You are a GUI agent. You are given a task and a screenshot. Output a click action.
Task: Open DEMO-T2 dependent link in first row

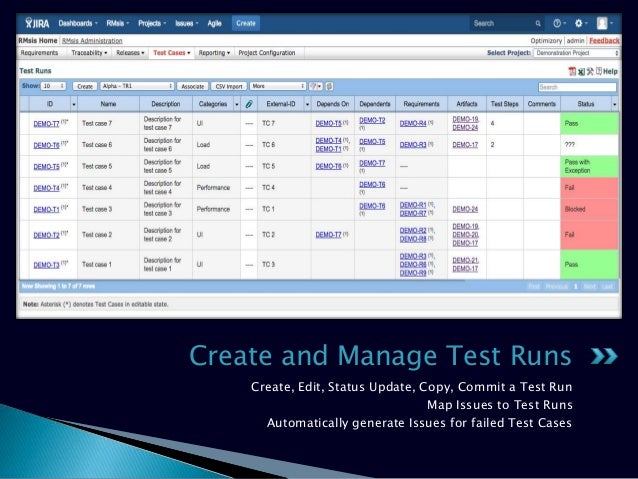click(372, 120)
